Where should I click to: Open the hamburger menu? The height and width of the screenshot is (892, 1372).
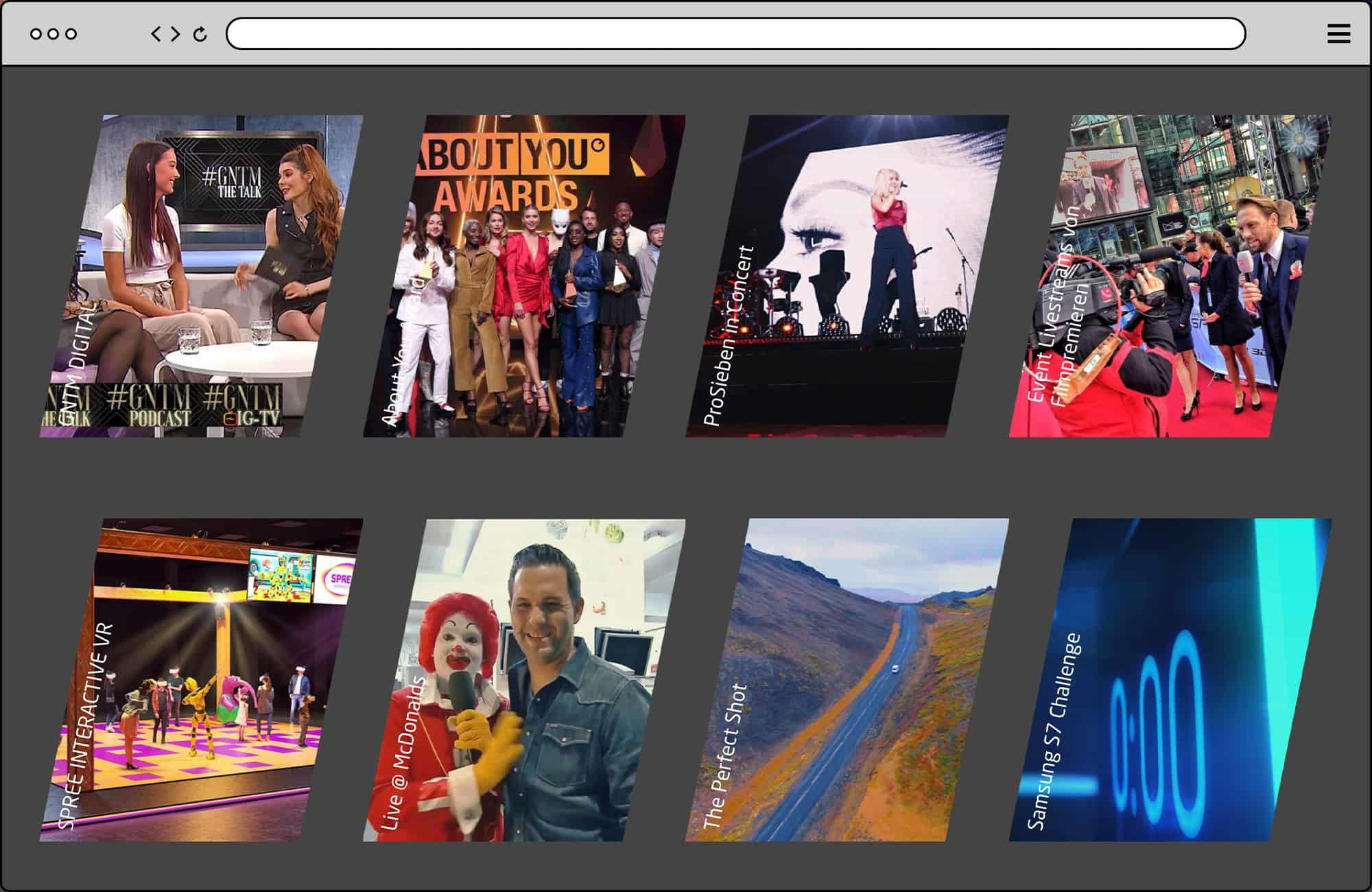1338,34
